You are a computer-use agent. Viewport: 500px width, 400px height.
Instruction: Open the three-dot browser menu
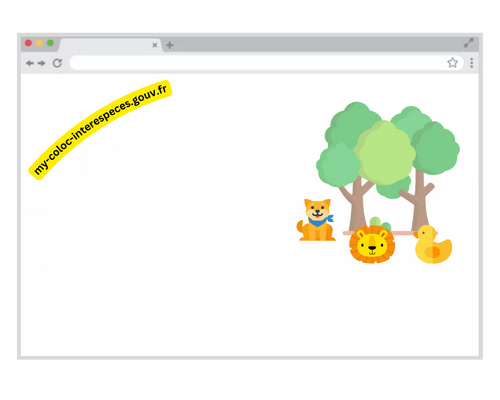click(472, 63)
